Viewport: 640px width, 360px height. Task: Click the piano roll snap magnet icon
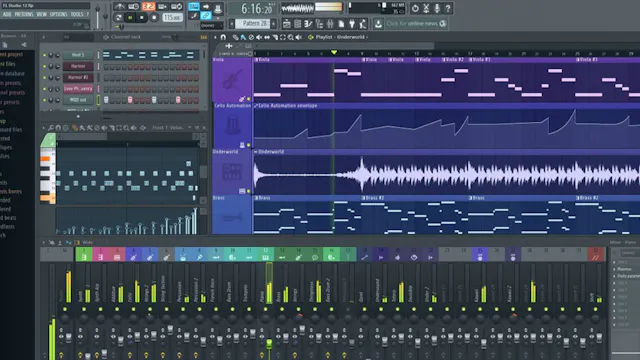pos(58,128)
